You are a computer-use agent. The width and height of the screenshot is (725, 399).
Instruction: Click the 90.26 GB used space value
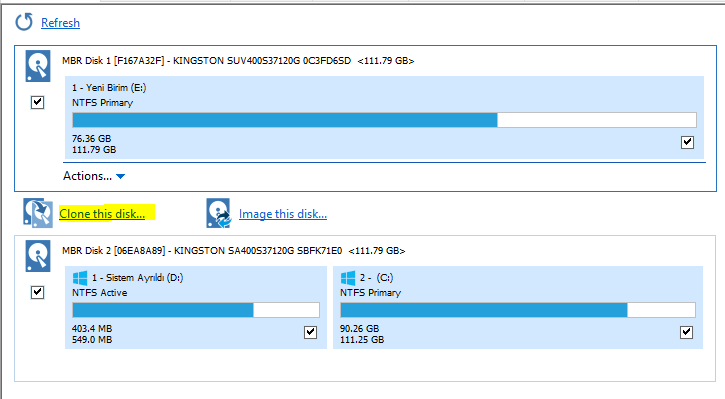(x=359, y=329)
